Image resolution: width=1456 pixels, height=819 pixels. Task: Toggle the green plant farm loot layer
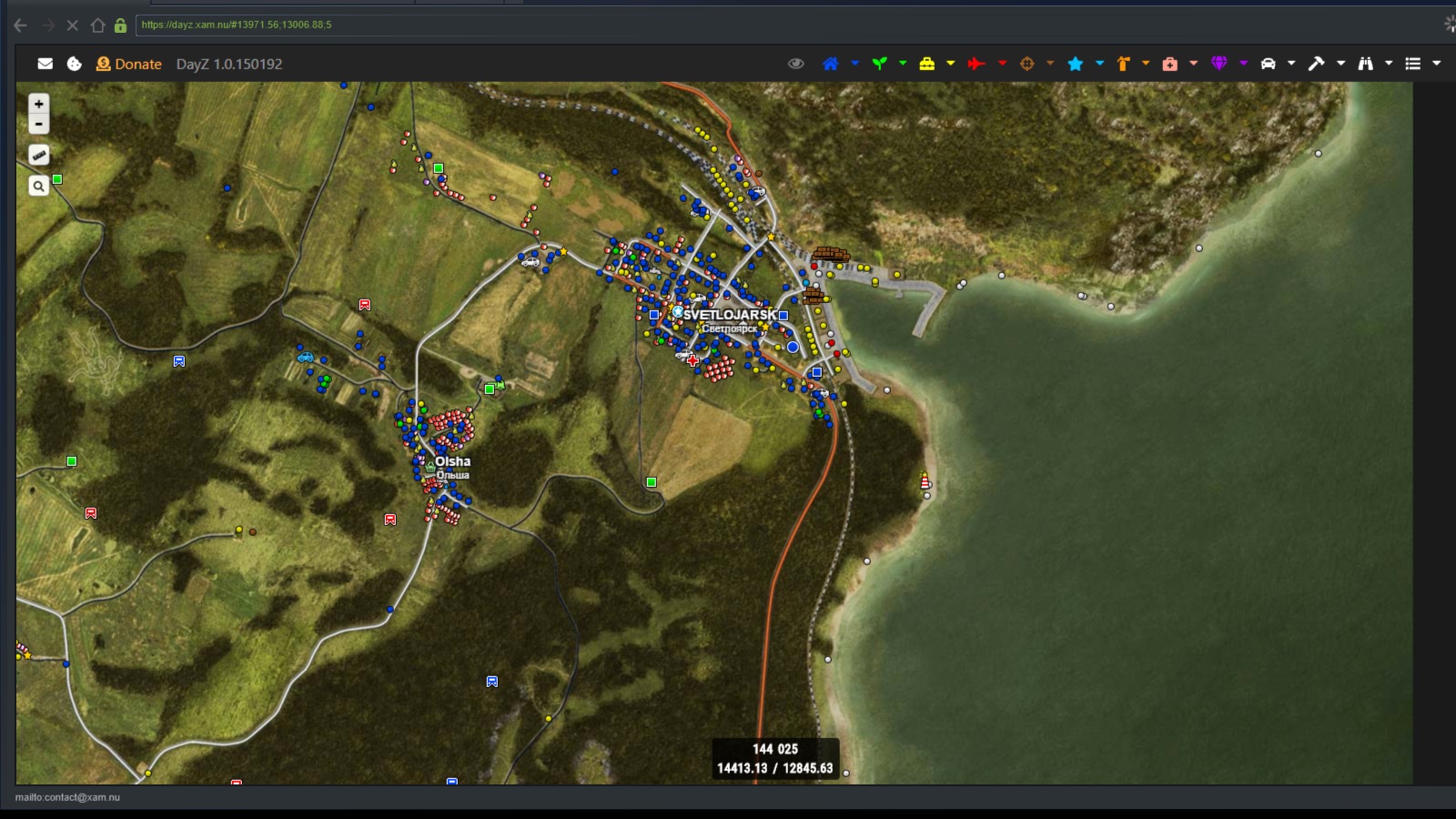pos(879,64)
